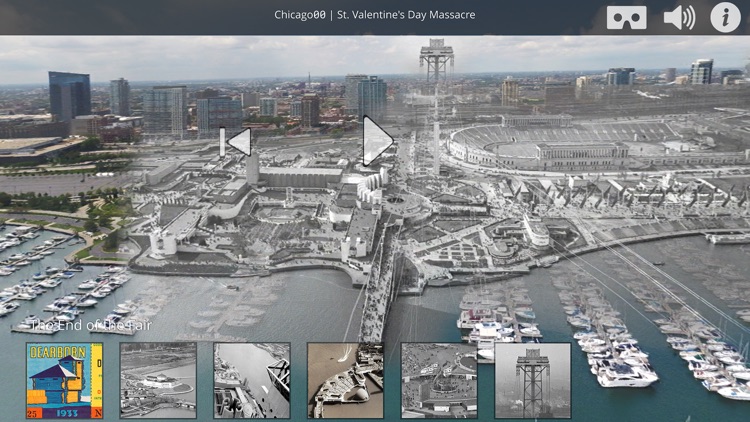Advance to next scene with right arrow
Image resolution: width=750 pixels, height=422 pixels.
tap(378, 141)
